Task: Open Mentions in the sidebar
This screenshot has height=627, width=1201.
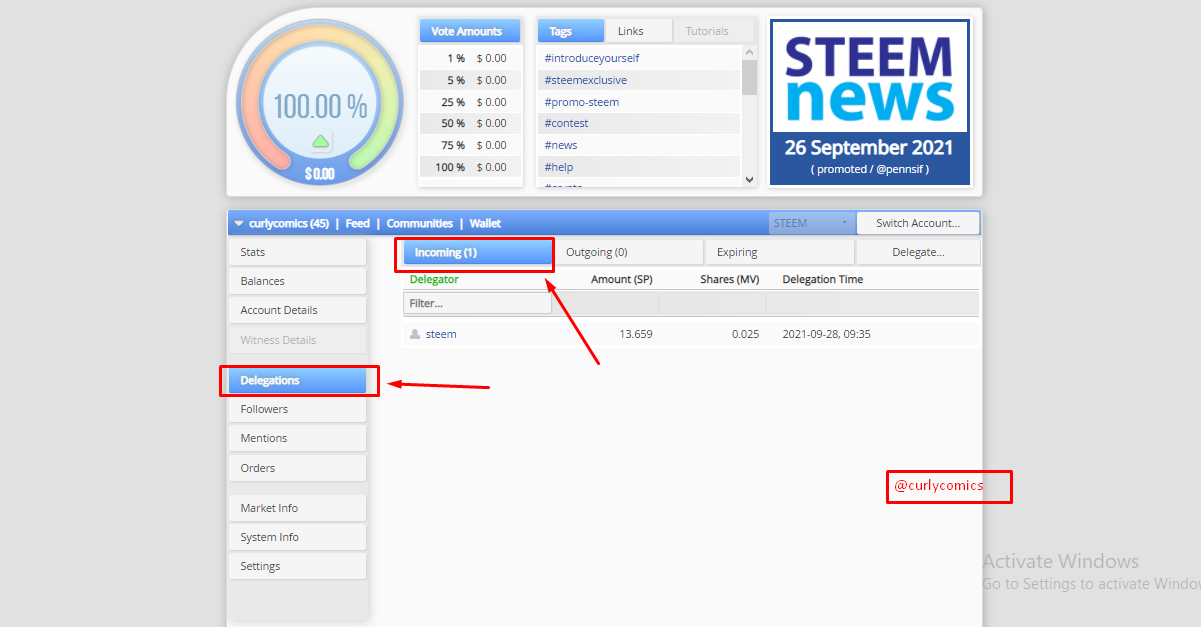Action: click(297, 438)
